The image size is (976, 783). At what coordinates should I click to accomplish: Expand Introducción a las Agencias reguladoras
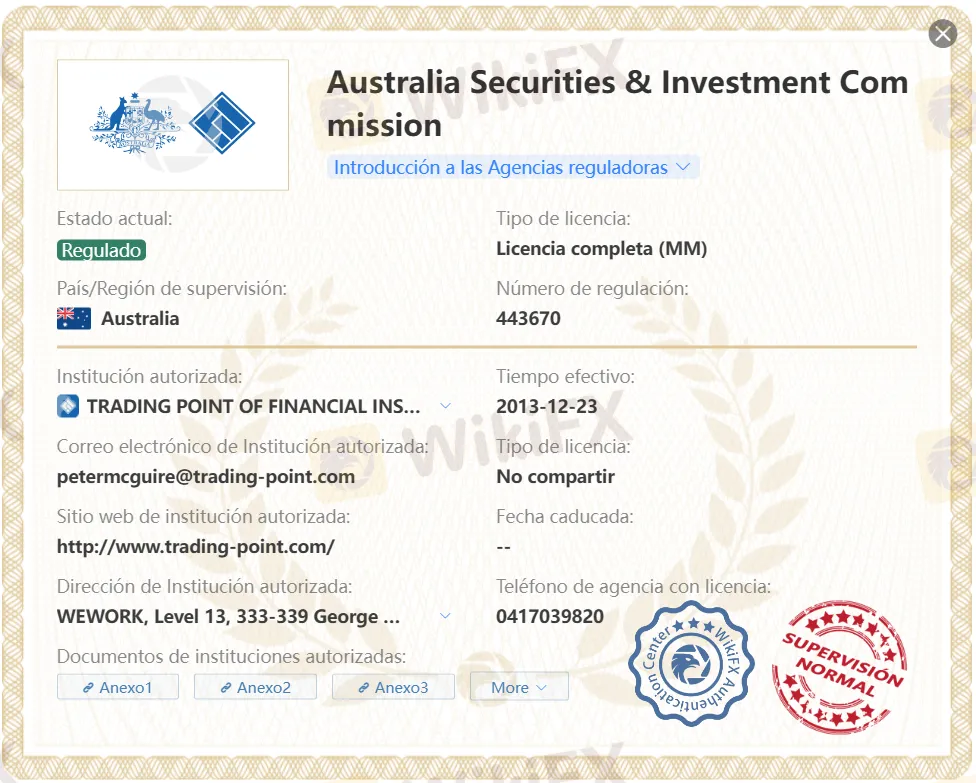(512, 167)
